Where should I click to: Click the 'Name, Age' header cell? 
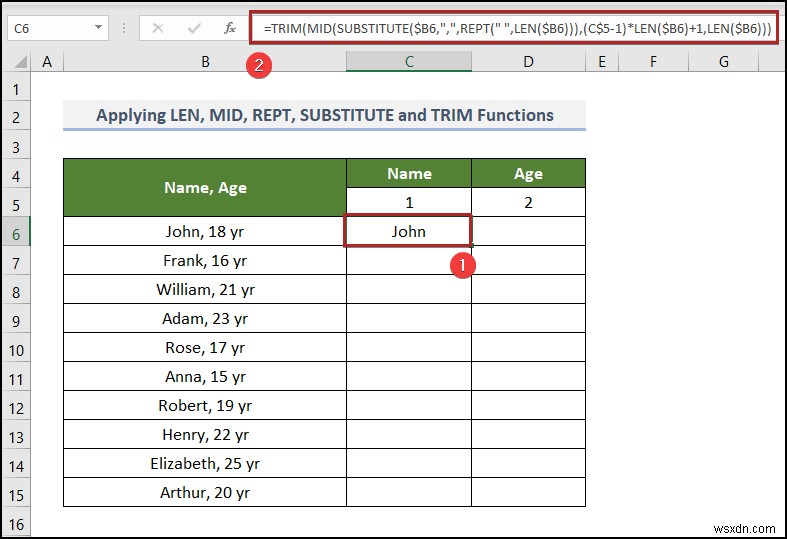point(205,188)
